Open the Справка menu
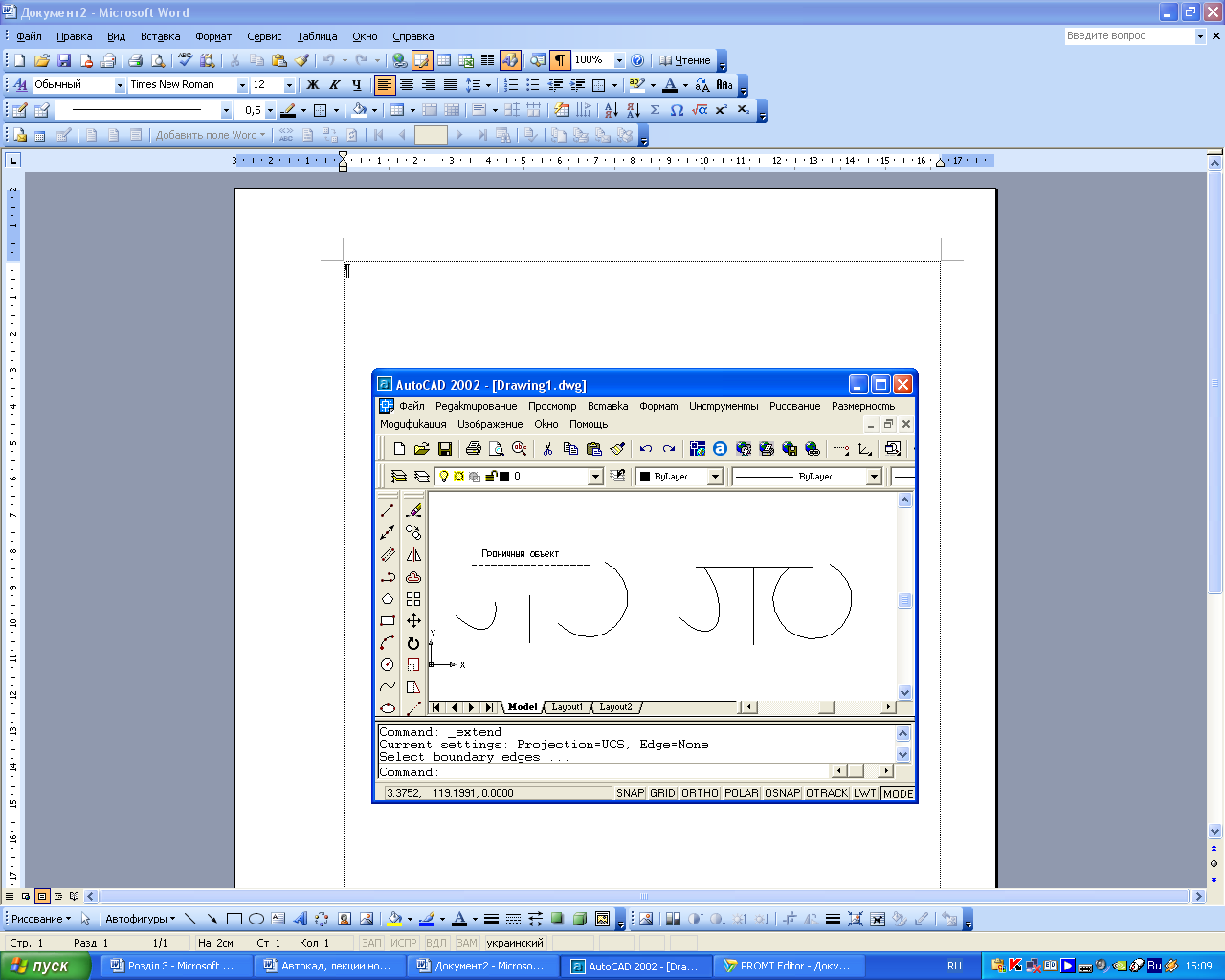1225x980 pixels. (x=412, y=36)
